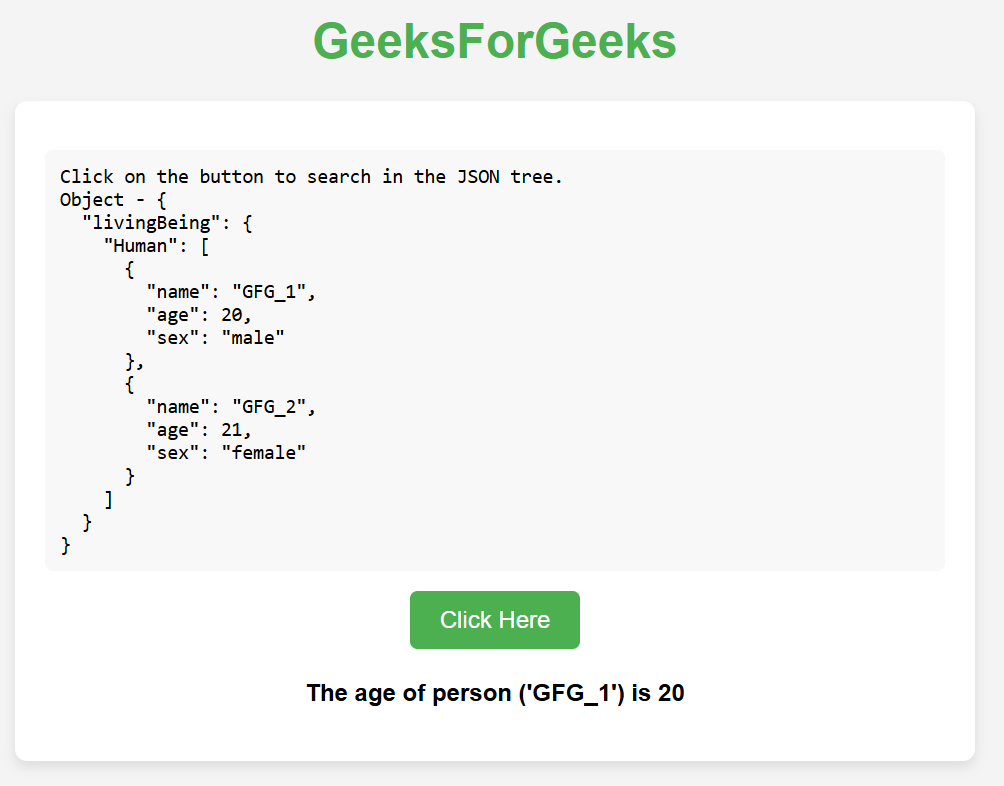Click the "sex": "male" entry
Image resolution: width=1004 pixels, height=786 pixels.
(x=215, y=338)
